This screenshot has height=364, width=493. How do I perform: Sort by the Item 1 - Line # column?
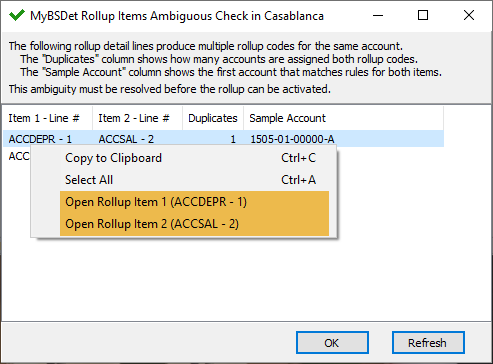click(48, 118)
